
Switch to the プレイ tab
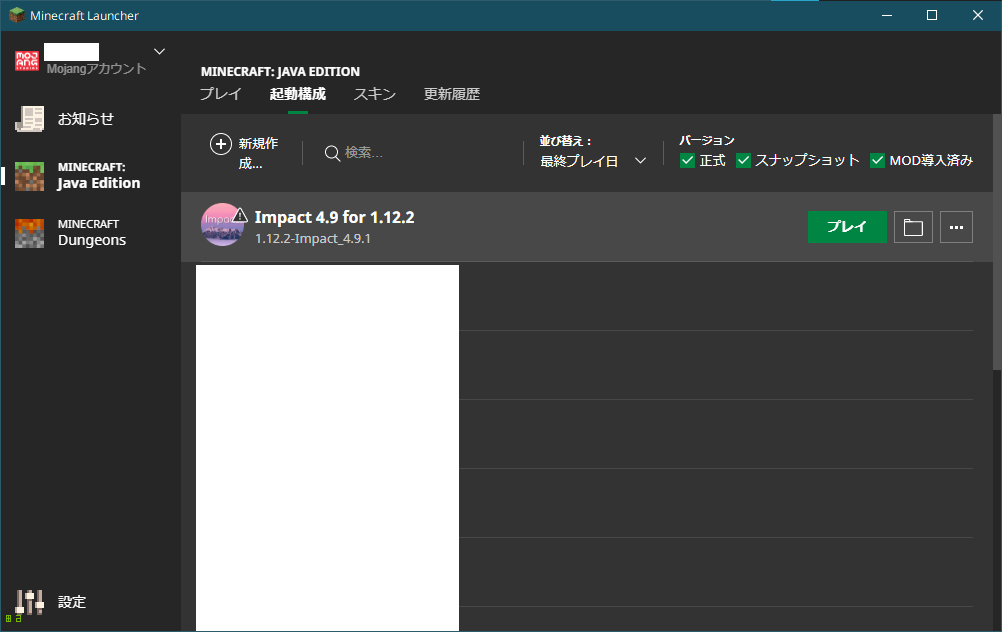[x=220, y=95]
